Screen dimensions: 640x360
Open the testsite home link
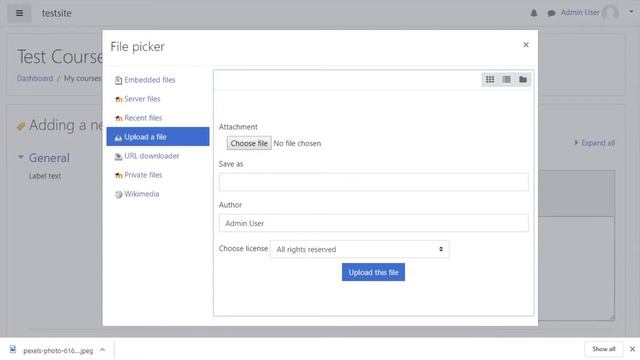point(57,13)
